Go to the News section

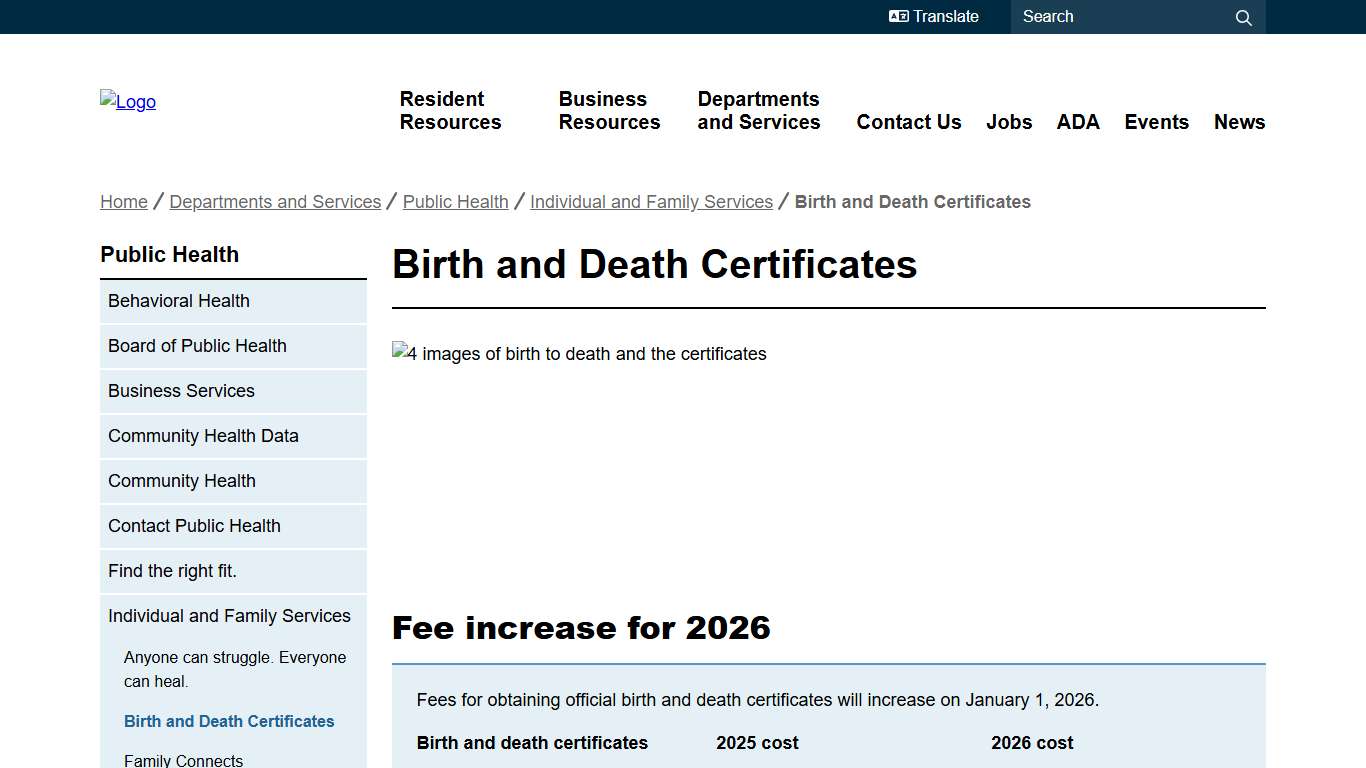pyautogui.click(x=1239, y=122)
